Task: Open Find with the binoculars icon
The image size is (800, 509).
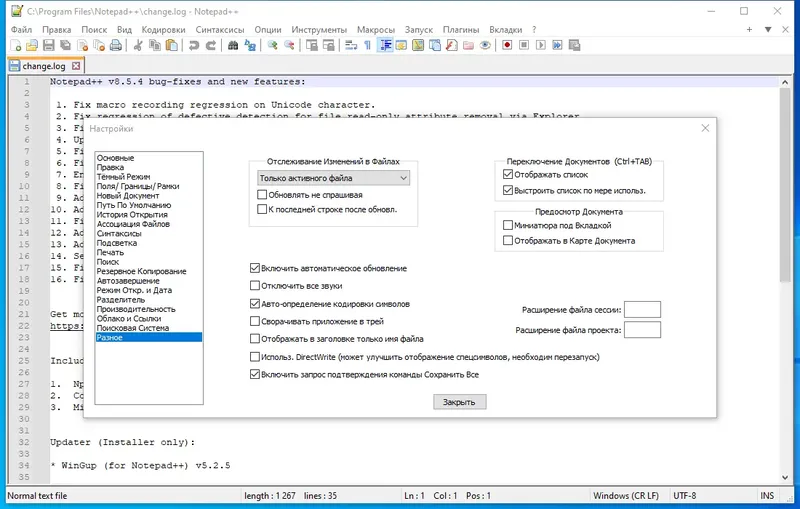Action: pyautogui.click(x=233, y=45)
